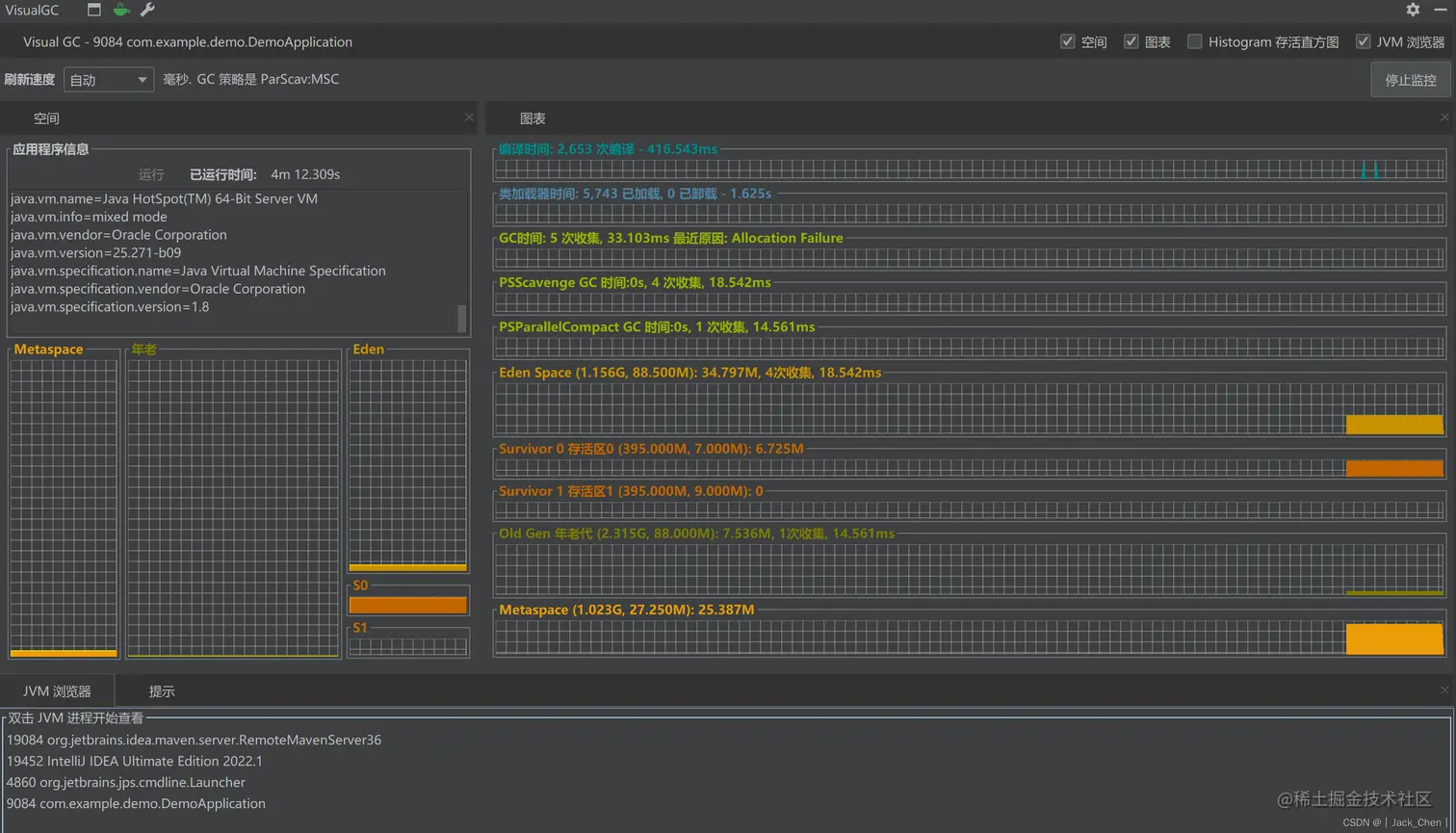Screen dimensions: 1456x833
Task: Click the Metaspace bar in 空间 panel
Action: pyautogui.click(x=64, y=653)
